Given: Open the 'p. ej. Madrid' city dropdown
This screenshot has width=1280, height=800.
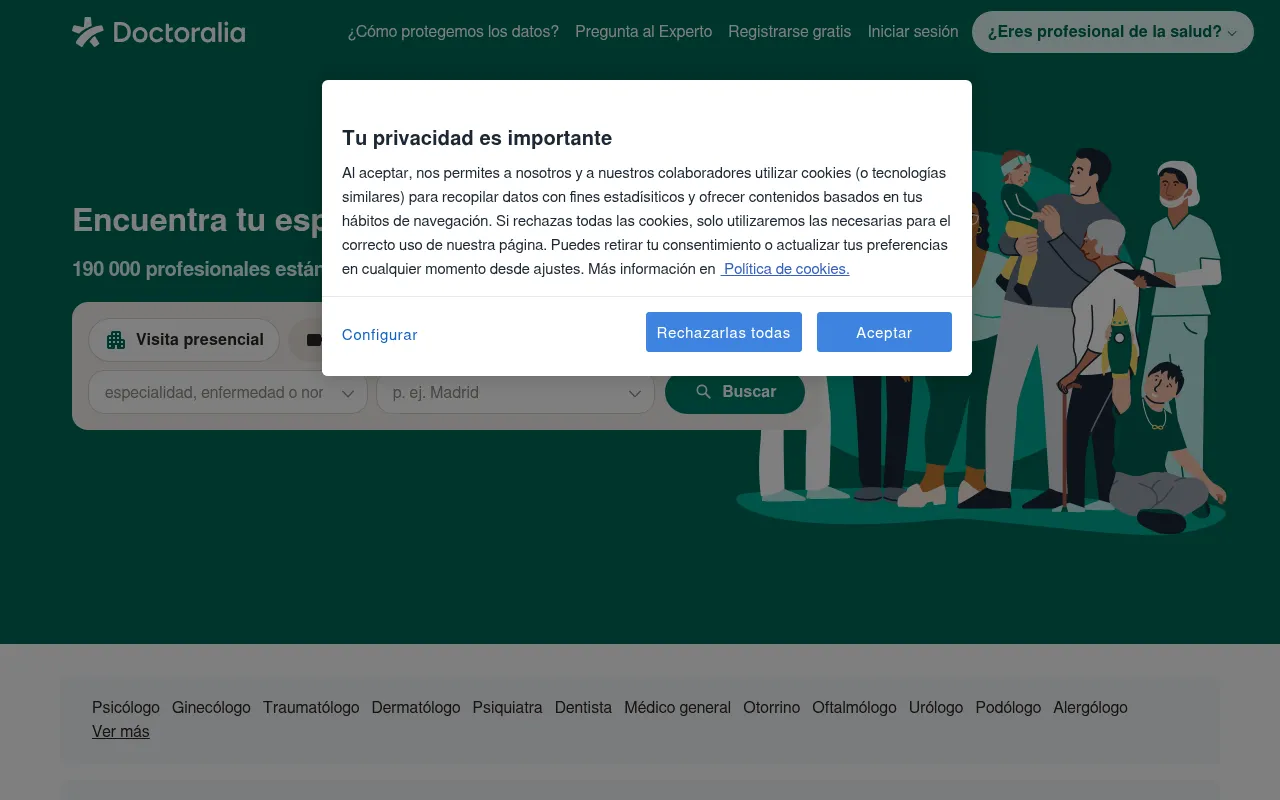Looking at the screenshot, I should [x=515, y=393].
